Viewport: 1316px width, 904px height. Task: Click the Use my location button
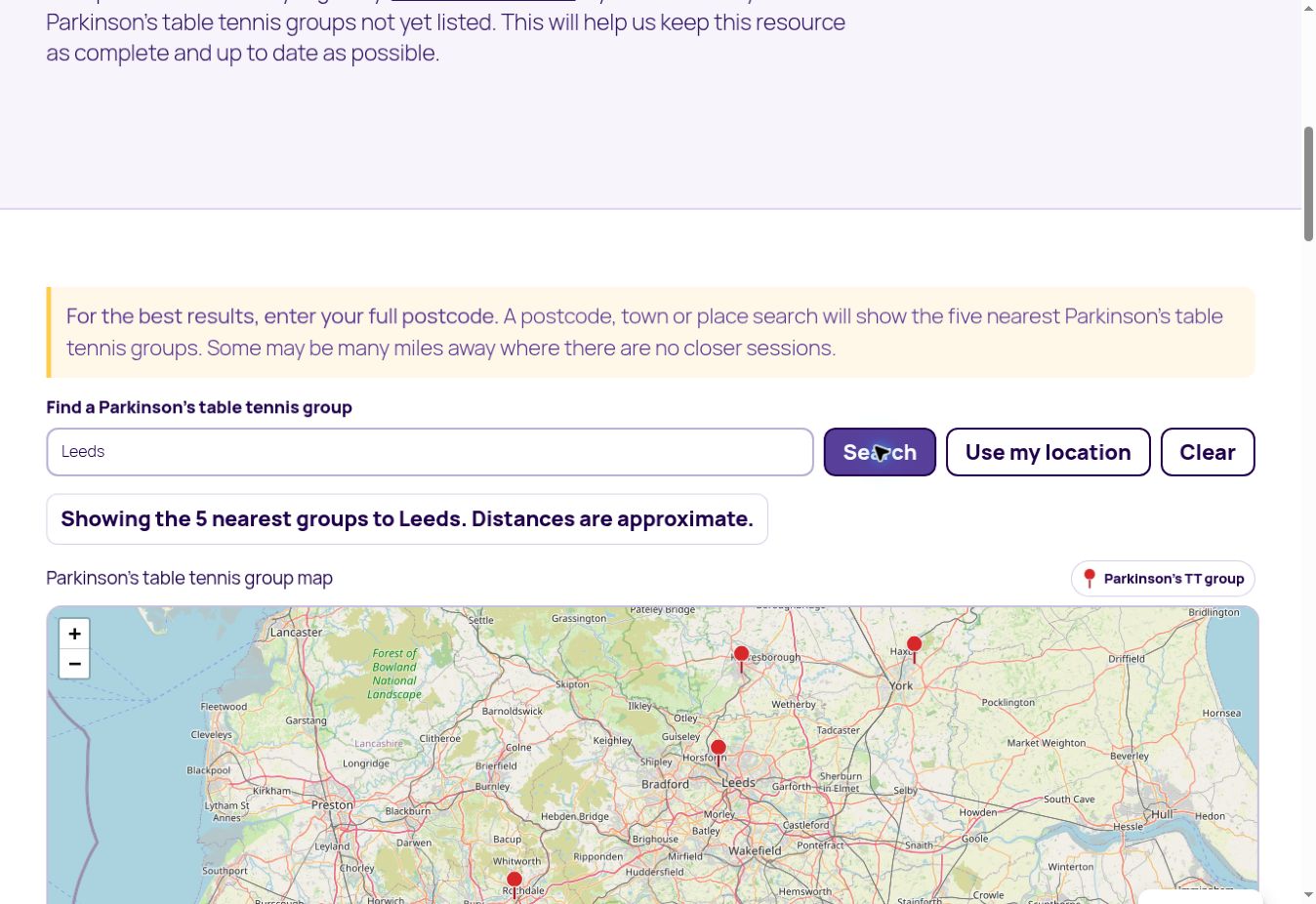1049,452
